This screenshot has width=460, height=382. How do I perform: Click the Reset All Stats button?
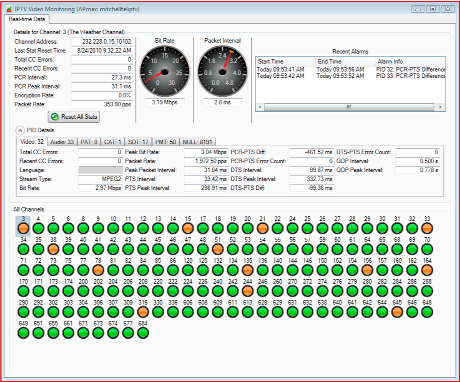pyautogui.click(x=74, y=117)
